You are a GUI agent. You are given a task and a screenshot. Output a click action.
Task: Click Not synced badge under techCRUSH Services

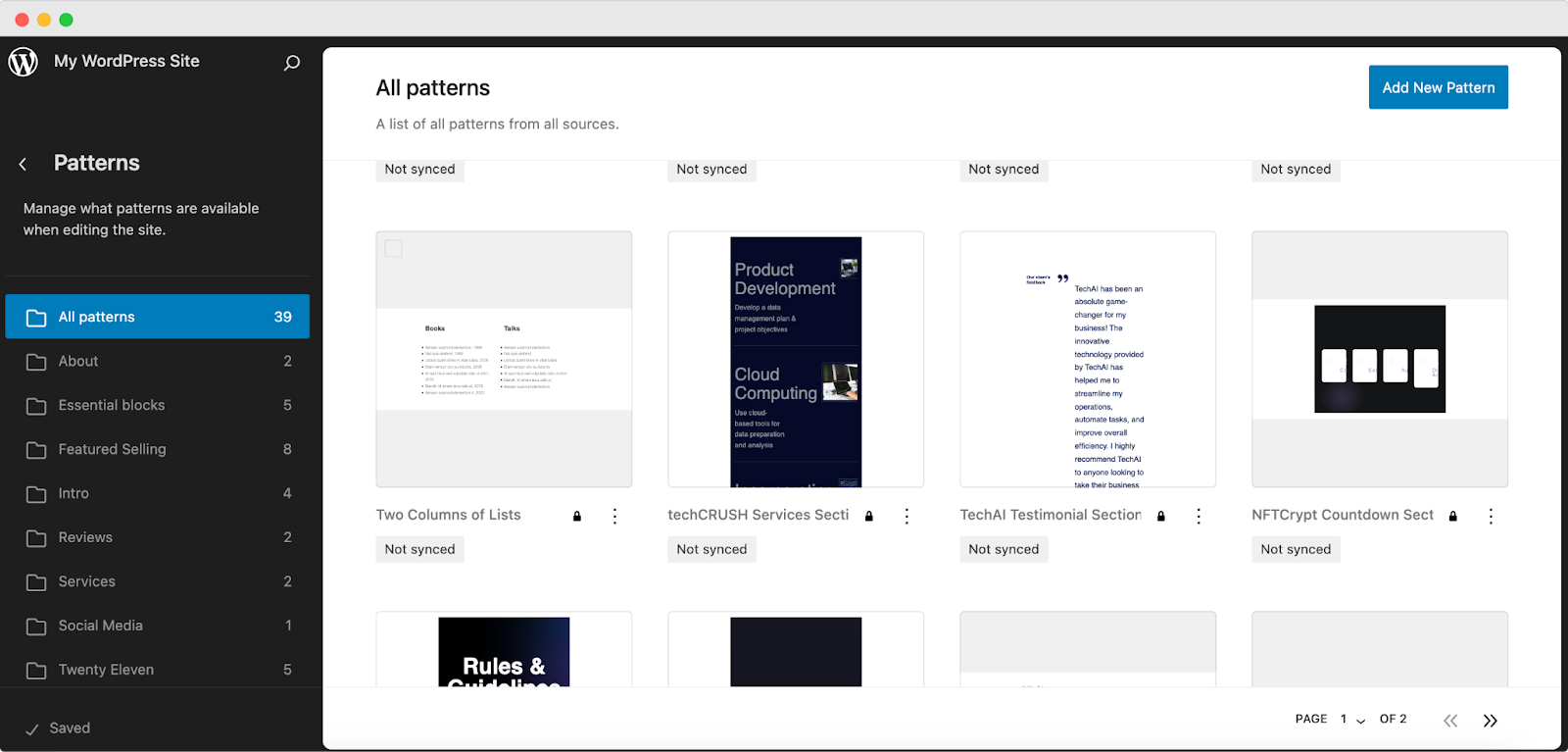(712, 549)
